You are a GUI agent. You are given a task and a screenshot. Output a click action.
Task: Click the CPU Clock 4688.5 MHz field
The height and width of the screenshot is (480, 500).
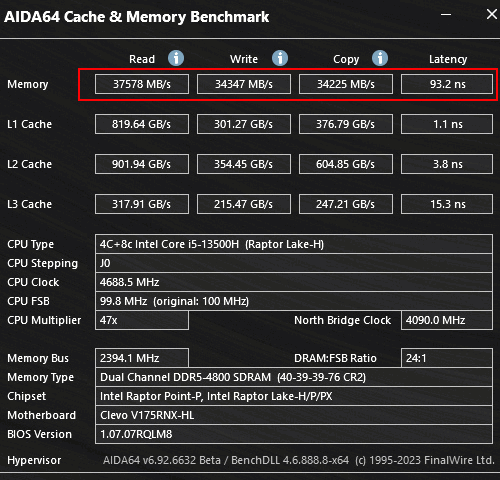point(294,282)
